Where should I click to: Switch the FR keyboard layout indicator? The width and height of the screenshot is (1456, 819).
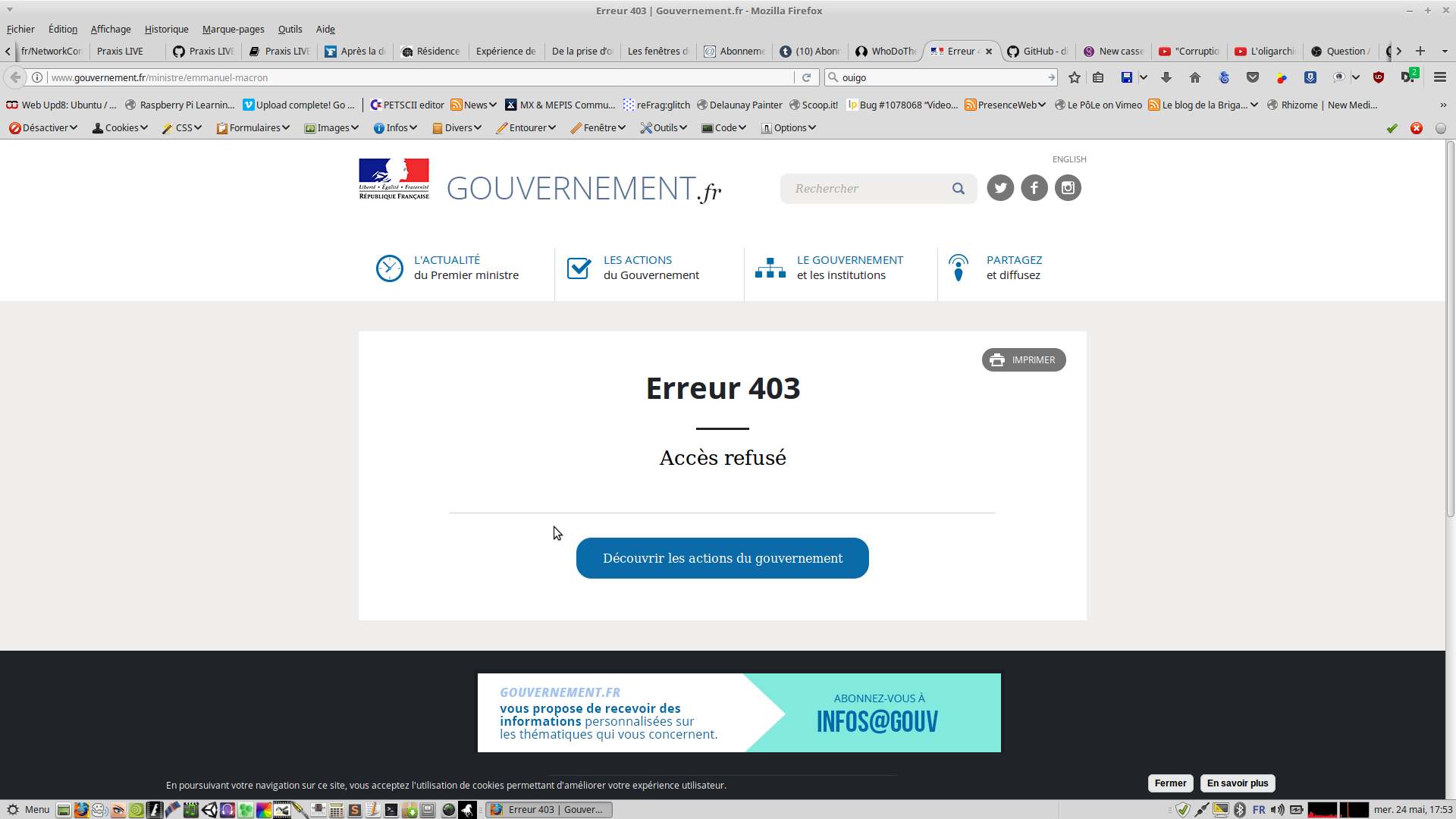point(1259,810)
